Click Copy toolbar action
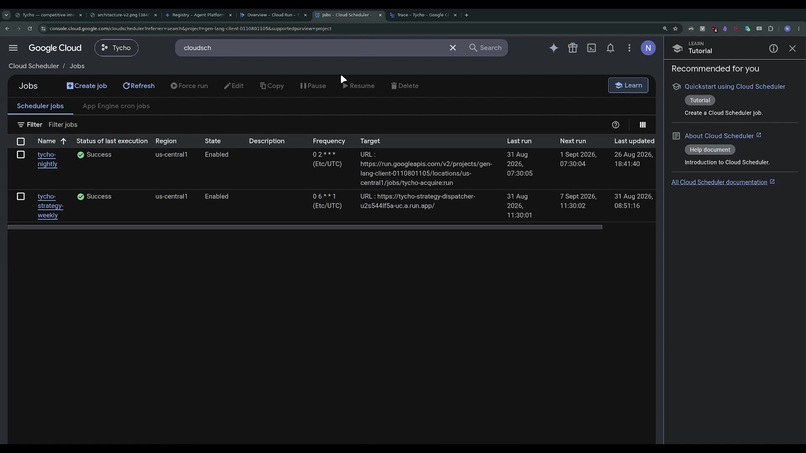The height and width of the screenshot is (453, 806). 272,86
